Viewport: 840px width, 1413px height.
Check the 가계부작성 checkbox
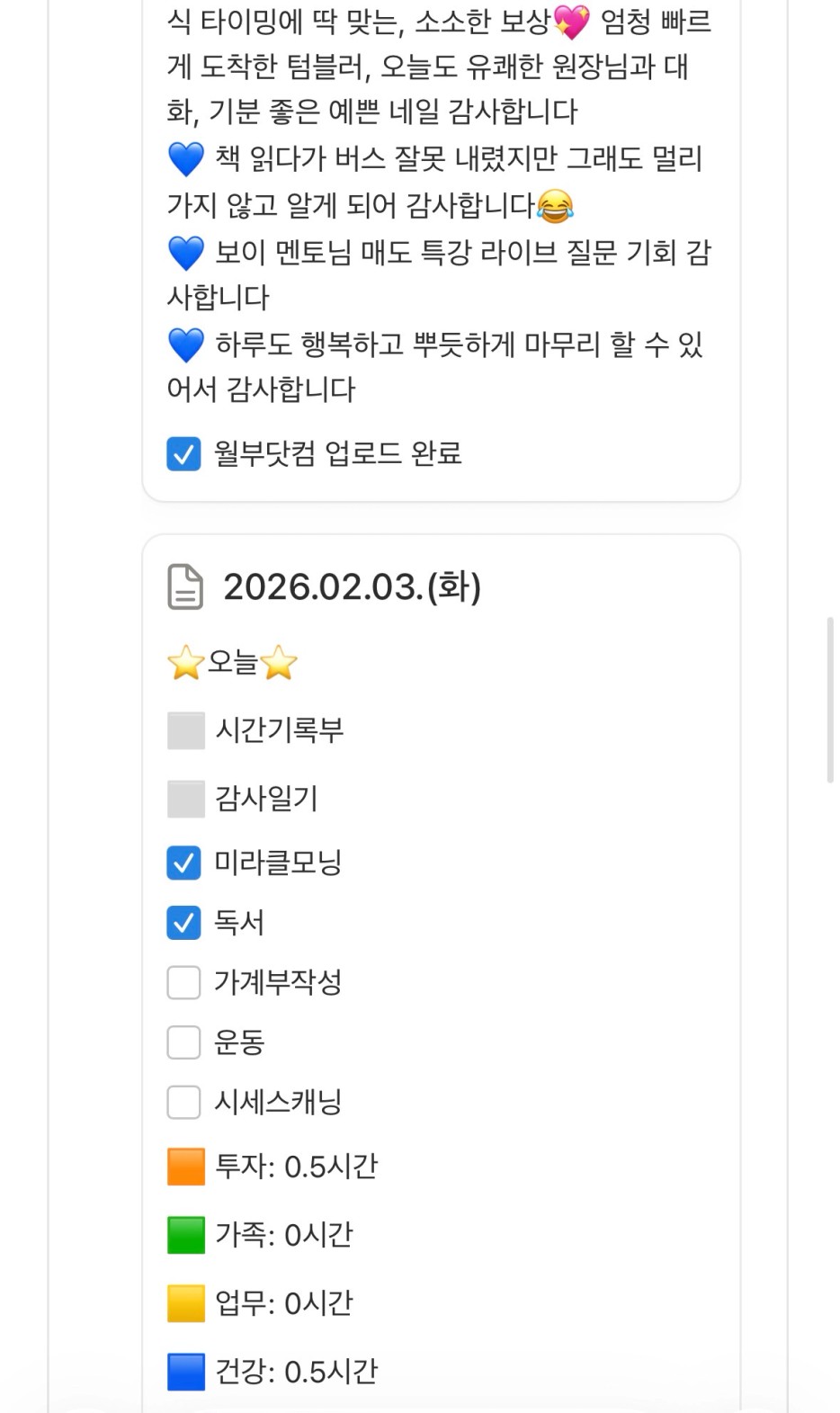point(183,982)
